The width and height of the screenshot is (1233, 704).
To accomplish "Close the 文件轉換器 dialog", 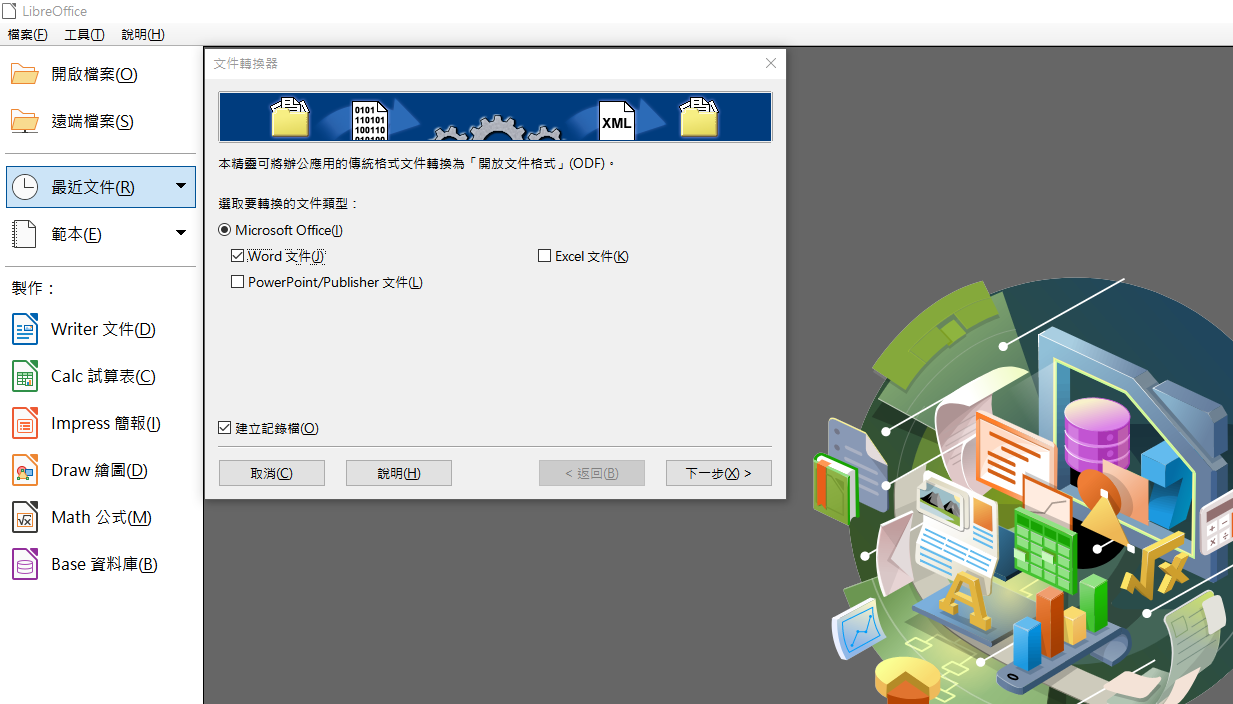I will click(x=771, y=63).
